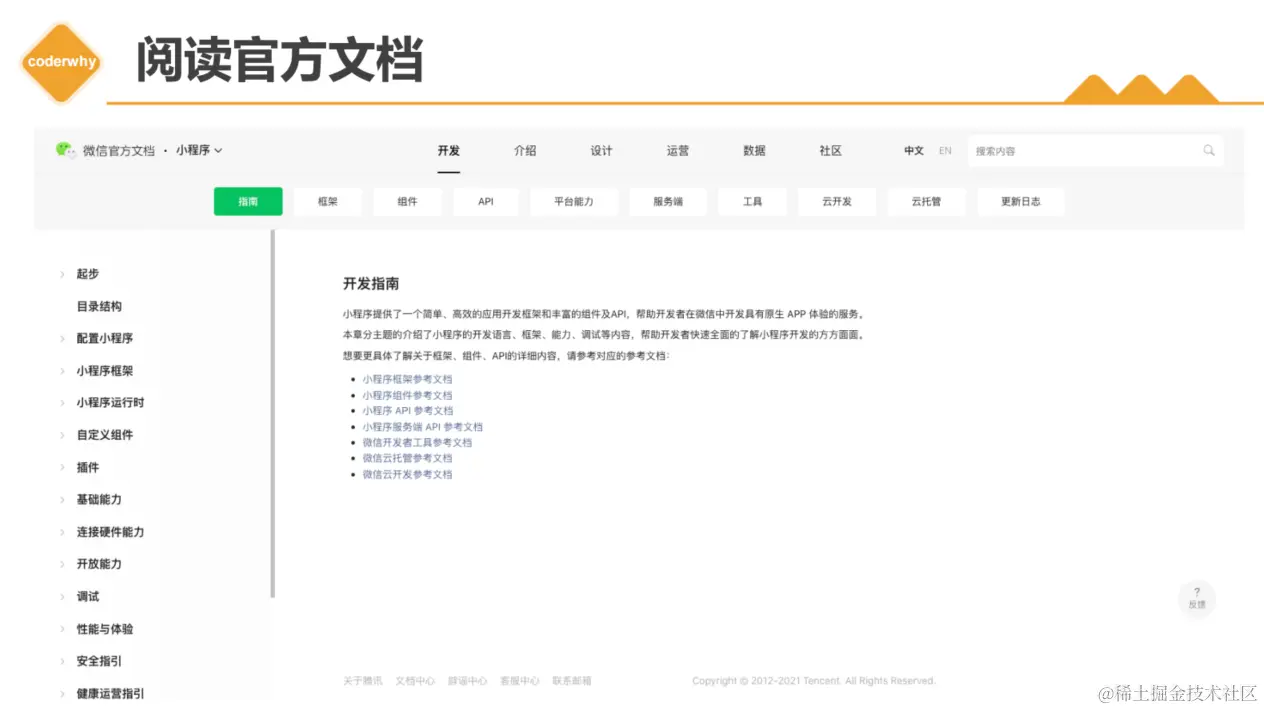Switch documentation language to EN
Screen dimensions: 1264x710
tap(944, 151)
